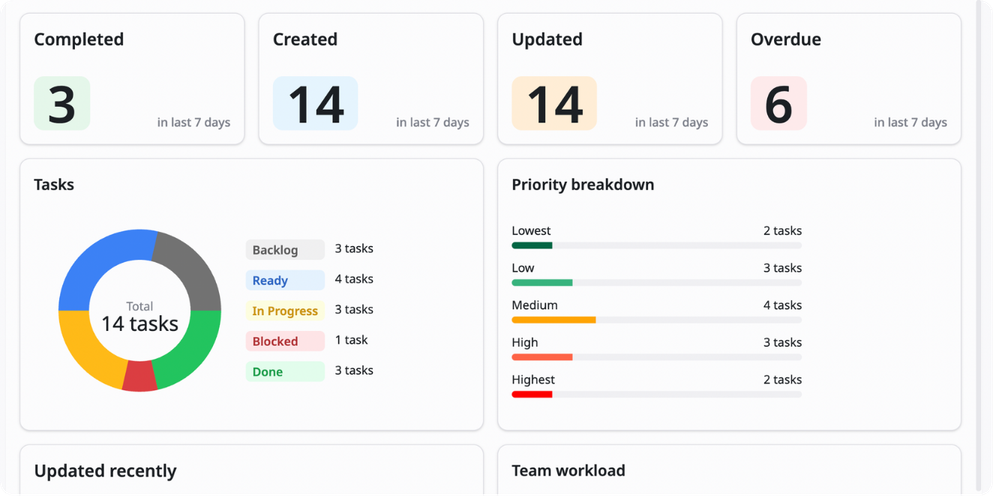Click the Updated count badge showing 14
Viewport: 993px width, 497px height.
554,103
